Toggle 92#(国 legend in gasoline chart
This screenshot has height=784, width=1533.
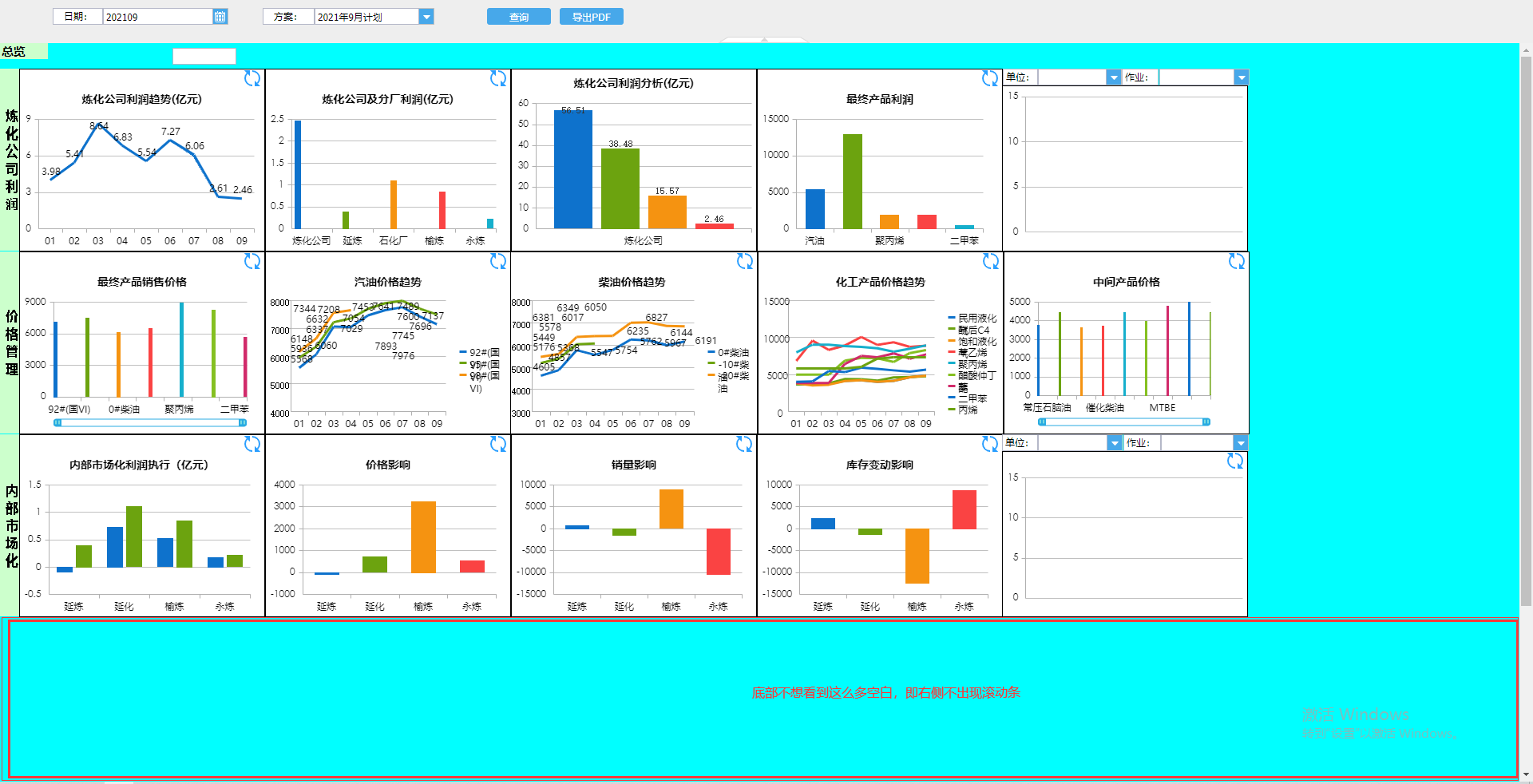[x=481, y=352]
